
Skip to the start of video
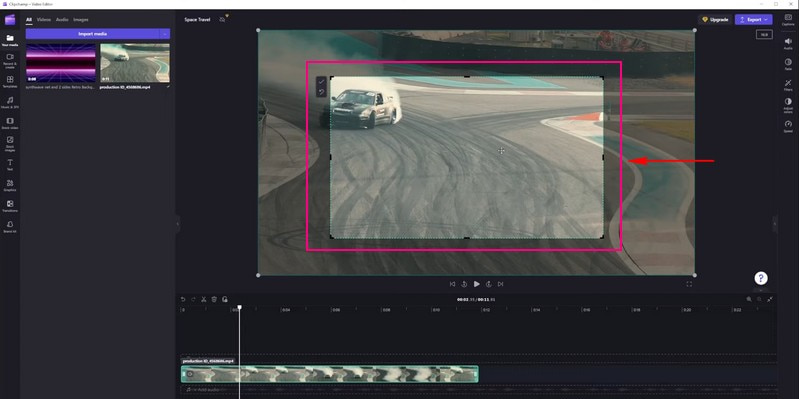pyautogui.click(x=452, y=284)
